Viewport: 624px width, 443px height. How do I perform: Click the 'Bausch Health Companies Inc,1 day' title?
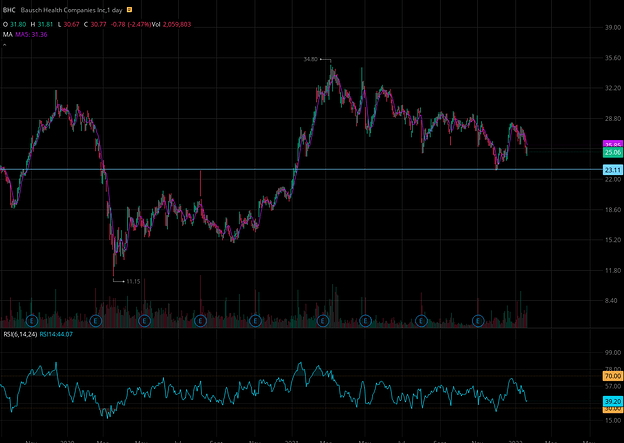[x=71, y=10]
